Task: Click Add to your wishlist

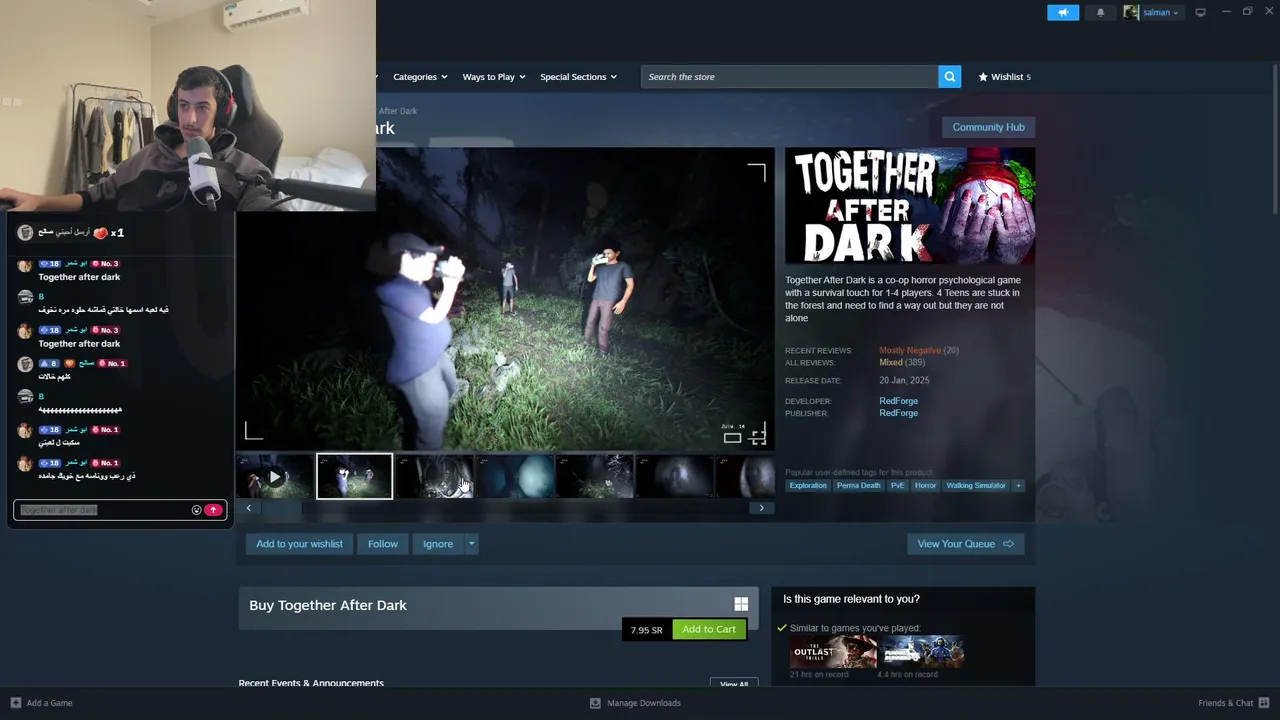Action: 299,544
